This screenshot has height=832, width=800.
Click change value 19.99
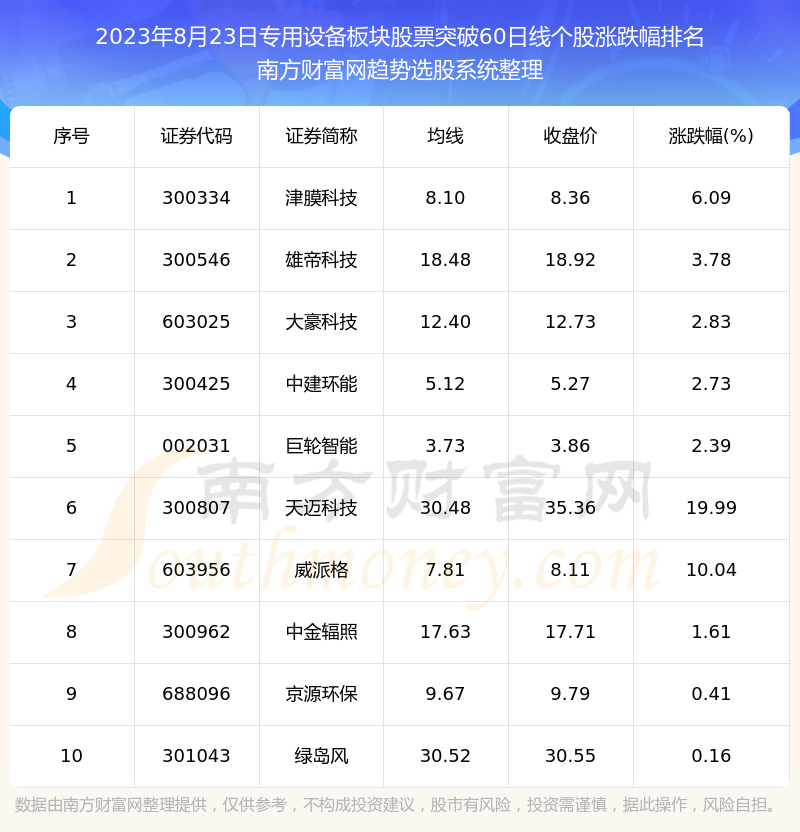[711, 508]
